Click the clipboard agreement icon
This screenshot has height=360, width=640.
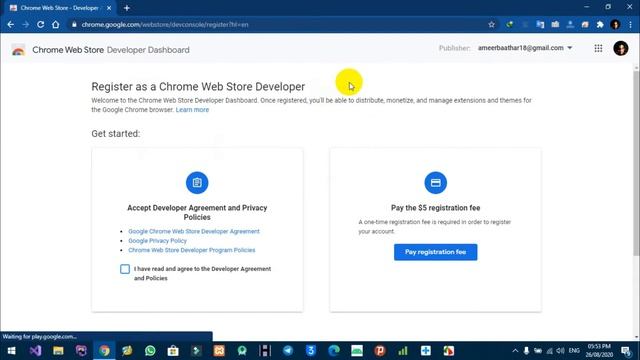[197, 182]
